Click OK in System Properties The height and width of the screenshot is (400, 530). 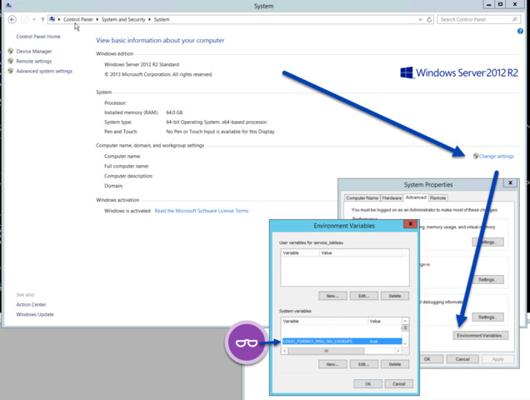(427, 359)
